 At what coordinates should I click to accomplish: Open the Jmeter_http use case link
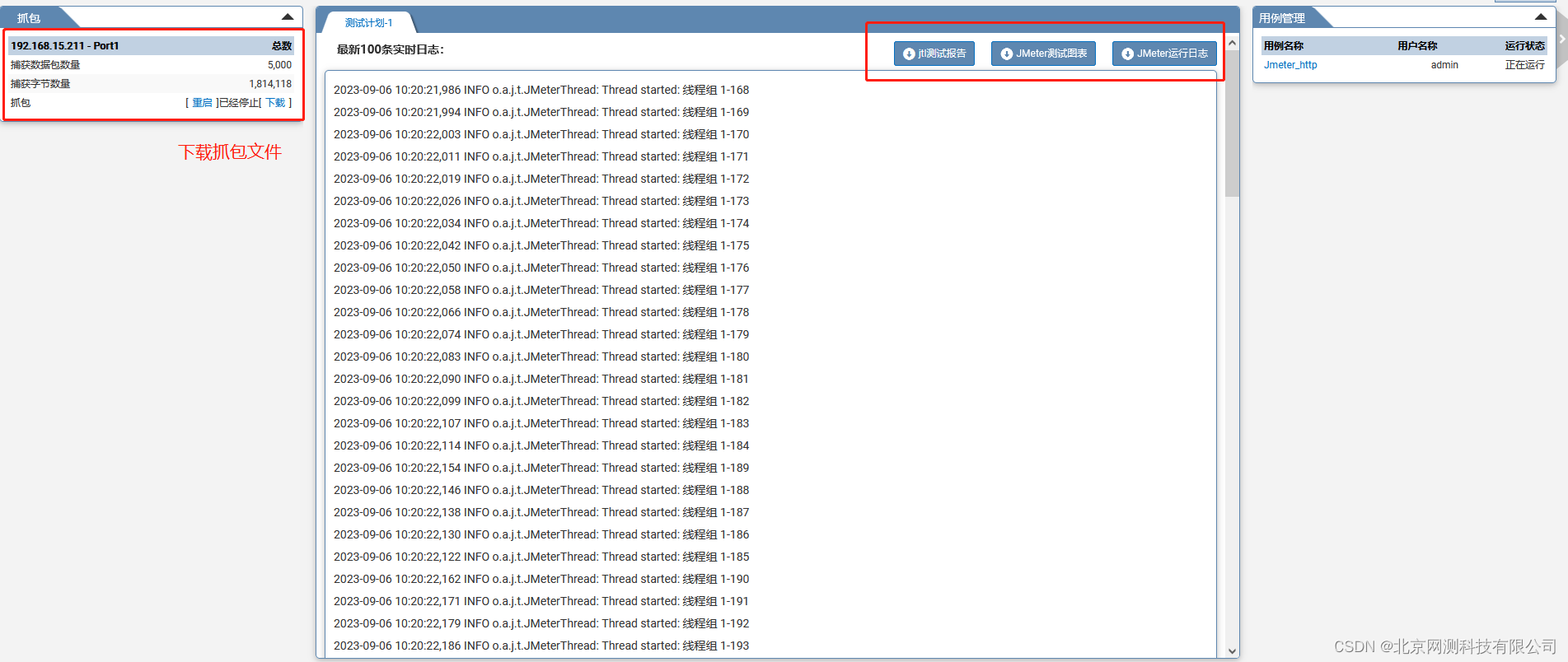(1290, 65)
